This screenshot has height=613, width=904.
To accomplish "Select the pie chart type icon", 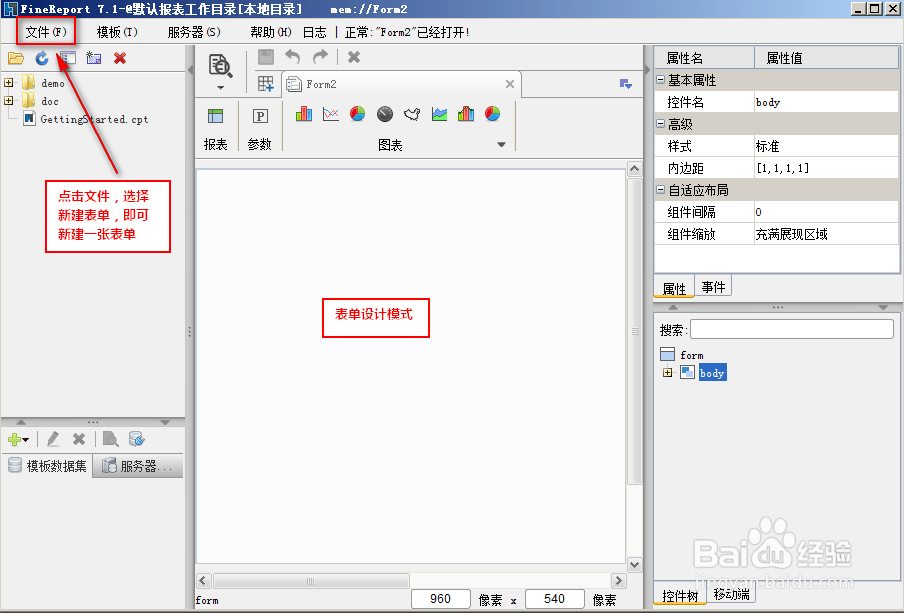I will pos(357,115).
